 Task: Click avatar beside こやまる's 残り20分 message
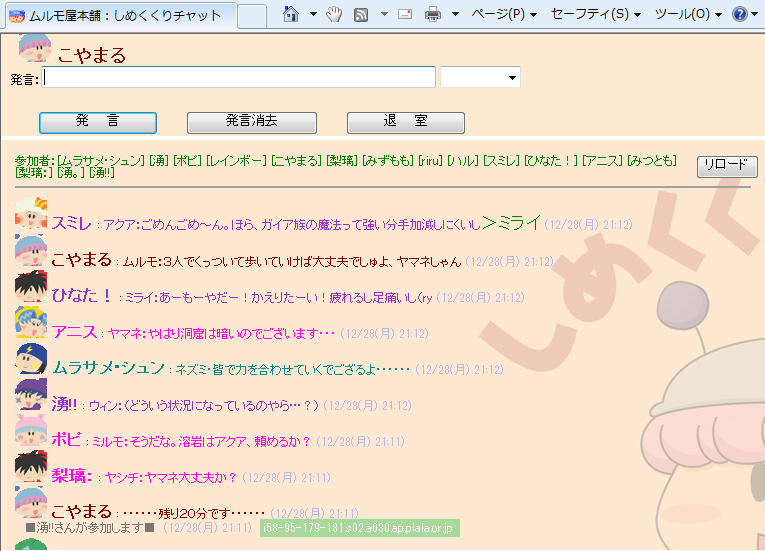click(31, 502)
